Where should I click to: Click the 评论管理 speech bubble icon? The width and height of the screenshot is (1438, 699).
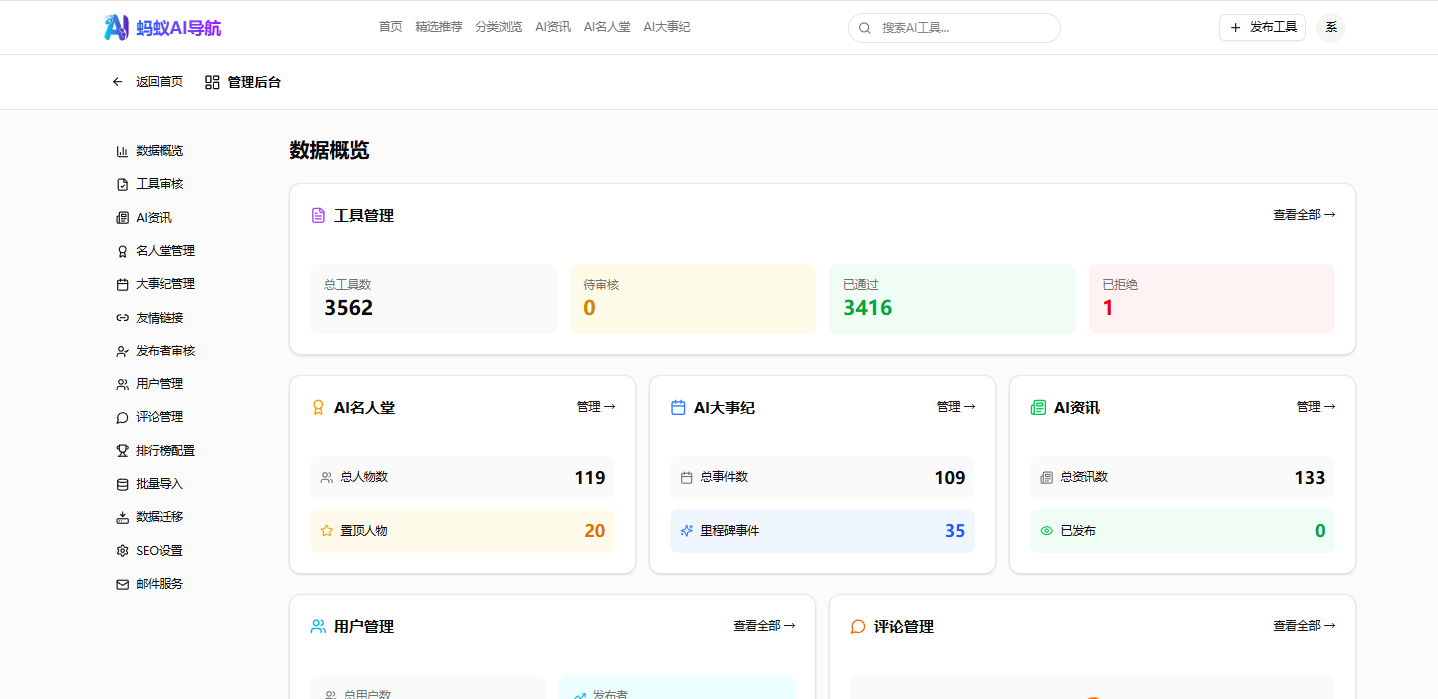point(858,626)
